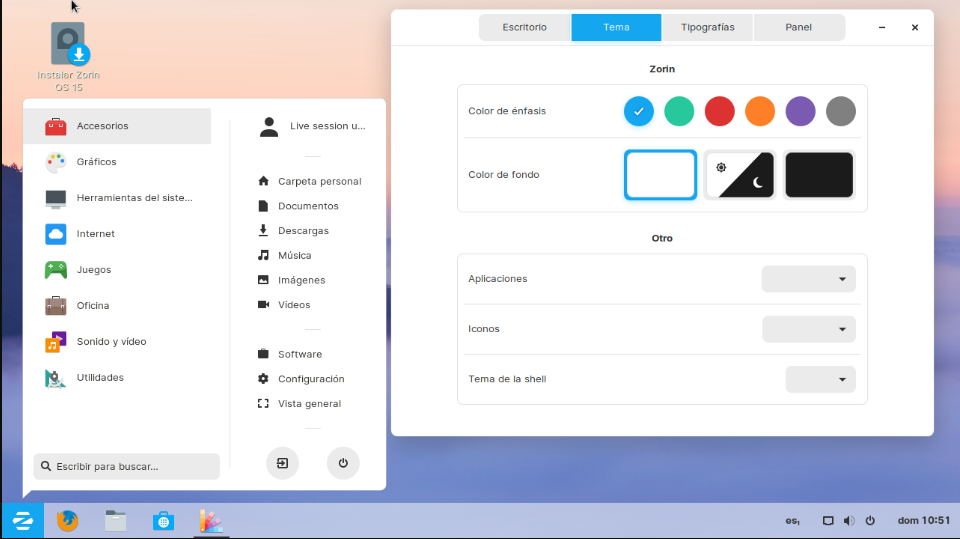The width and height of the screenshot is (960, 539).
Task: Select the green accent color
Action: pos(679,111)
